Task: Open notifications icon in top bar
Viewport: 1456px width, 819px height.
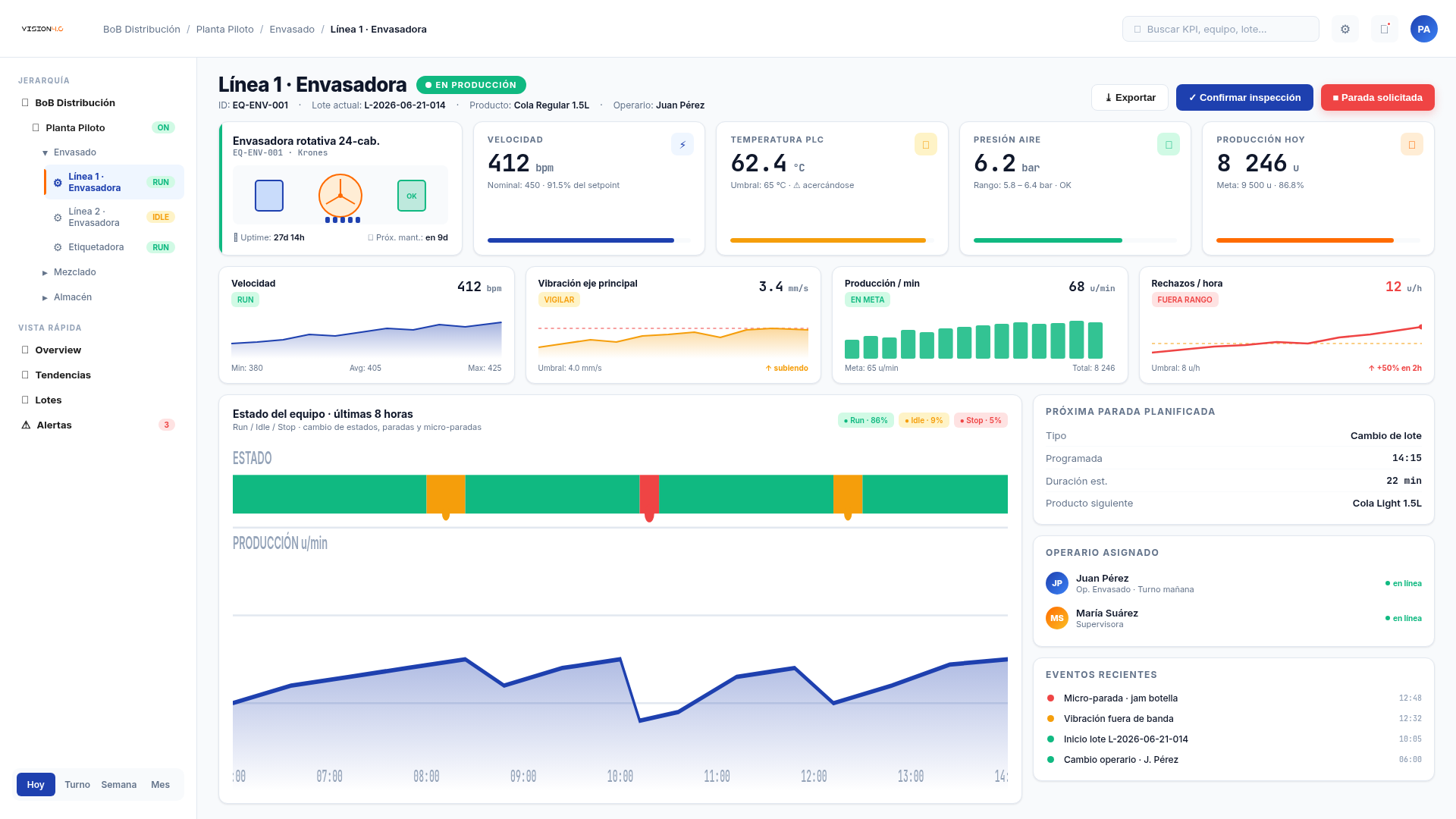Action: click(1385, 29)
